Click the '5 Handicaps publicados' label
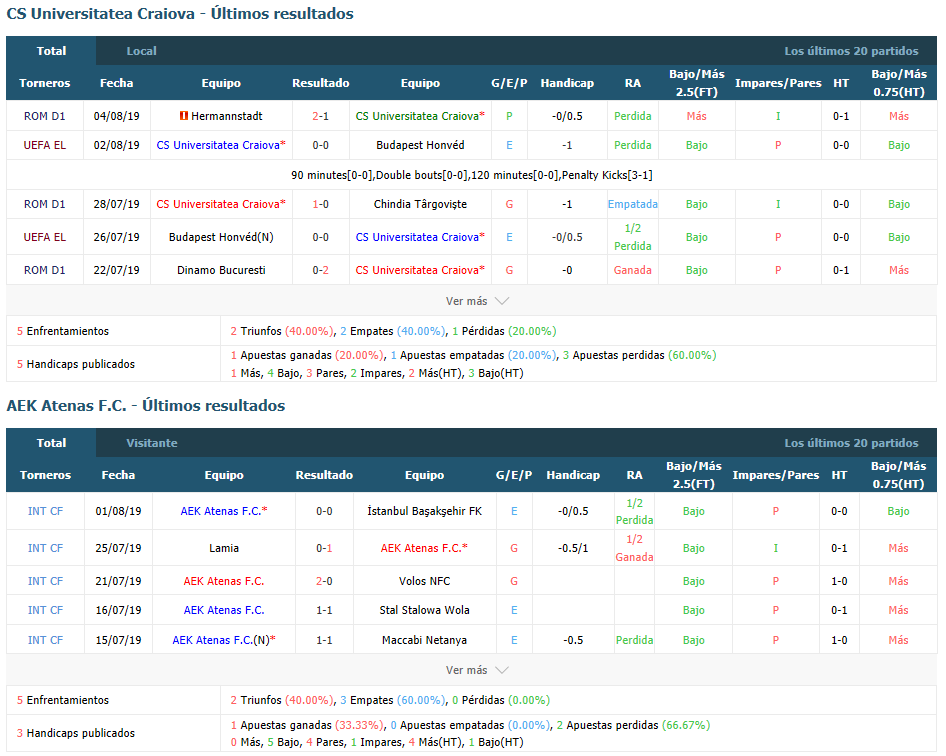The width and height of the screenshot is (946, 756). [76, 364]
